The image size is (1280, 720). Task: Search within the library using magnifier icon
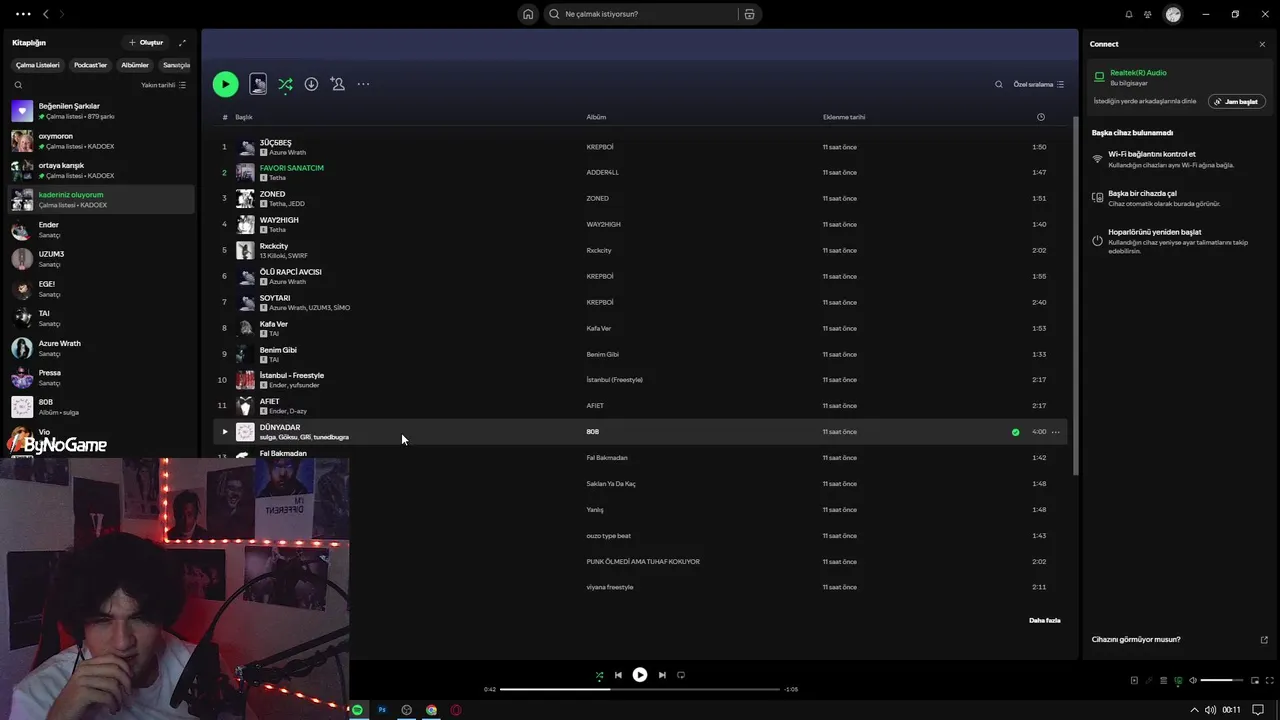[x=18, y=85]
